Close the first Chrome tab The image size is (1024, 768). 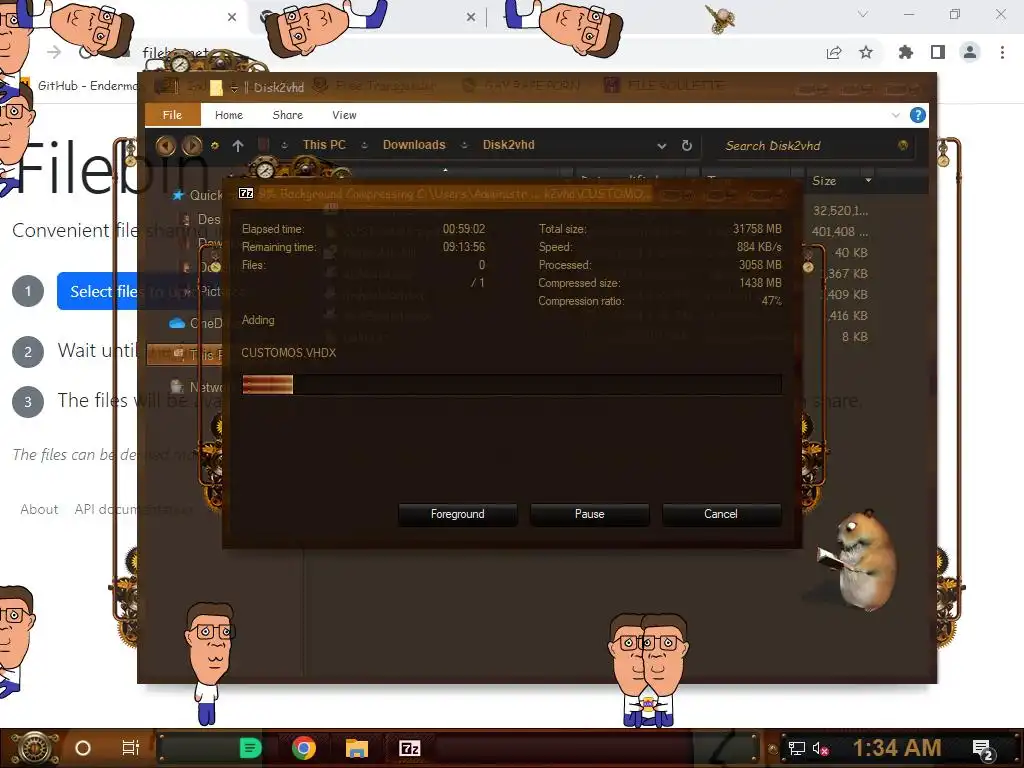[232, 17]
